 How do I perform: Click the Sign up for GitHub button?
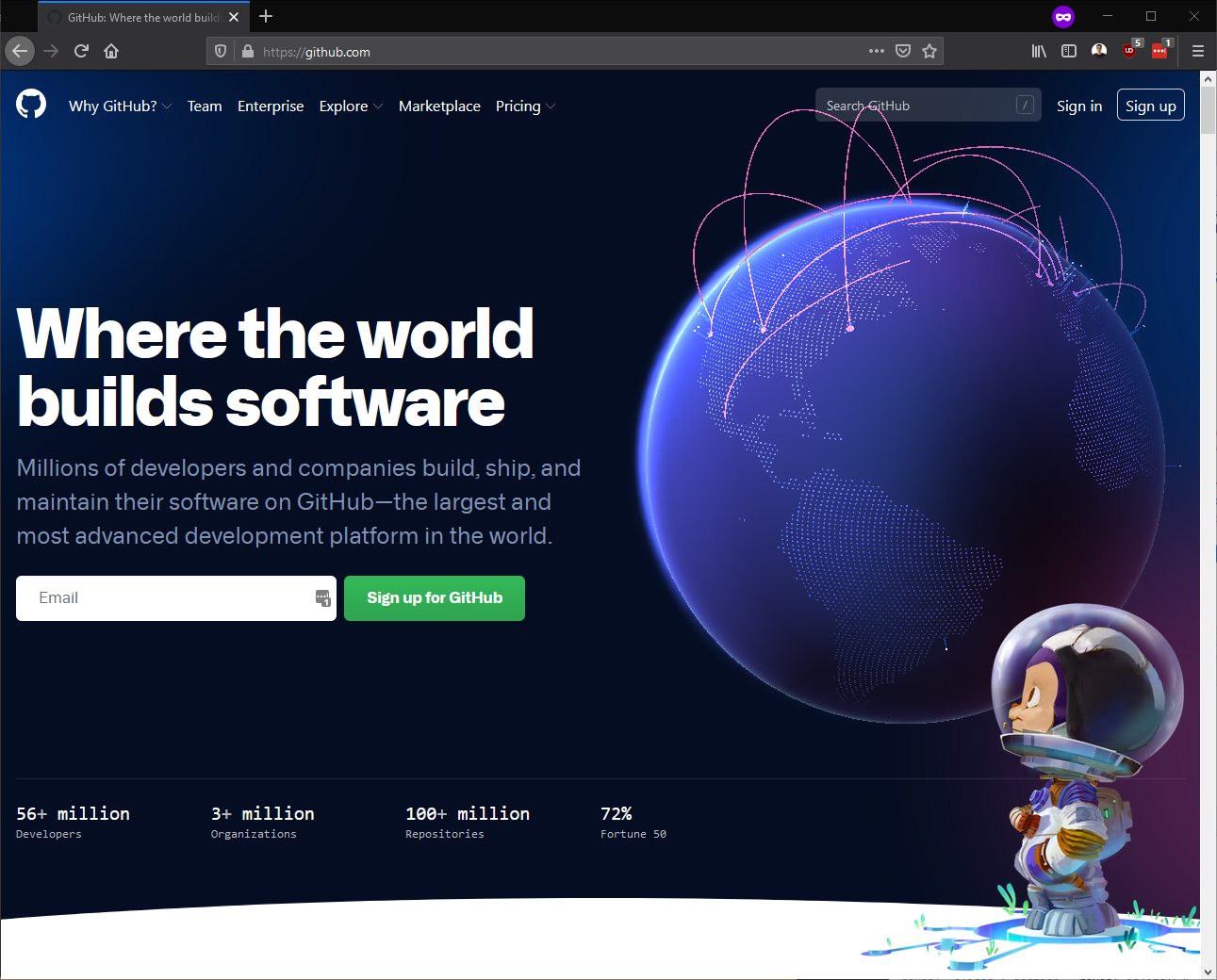click(x=434, y=597)
